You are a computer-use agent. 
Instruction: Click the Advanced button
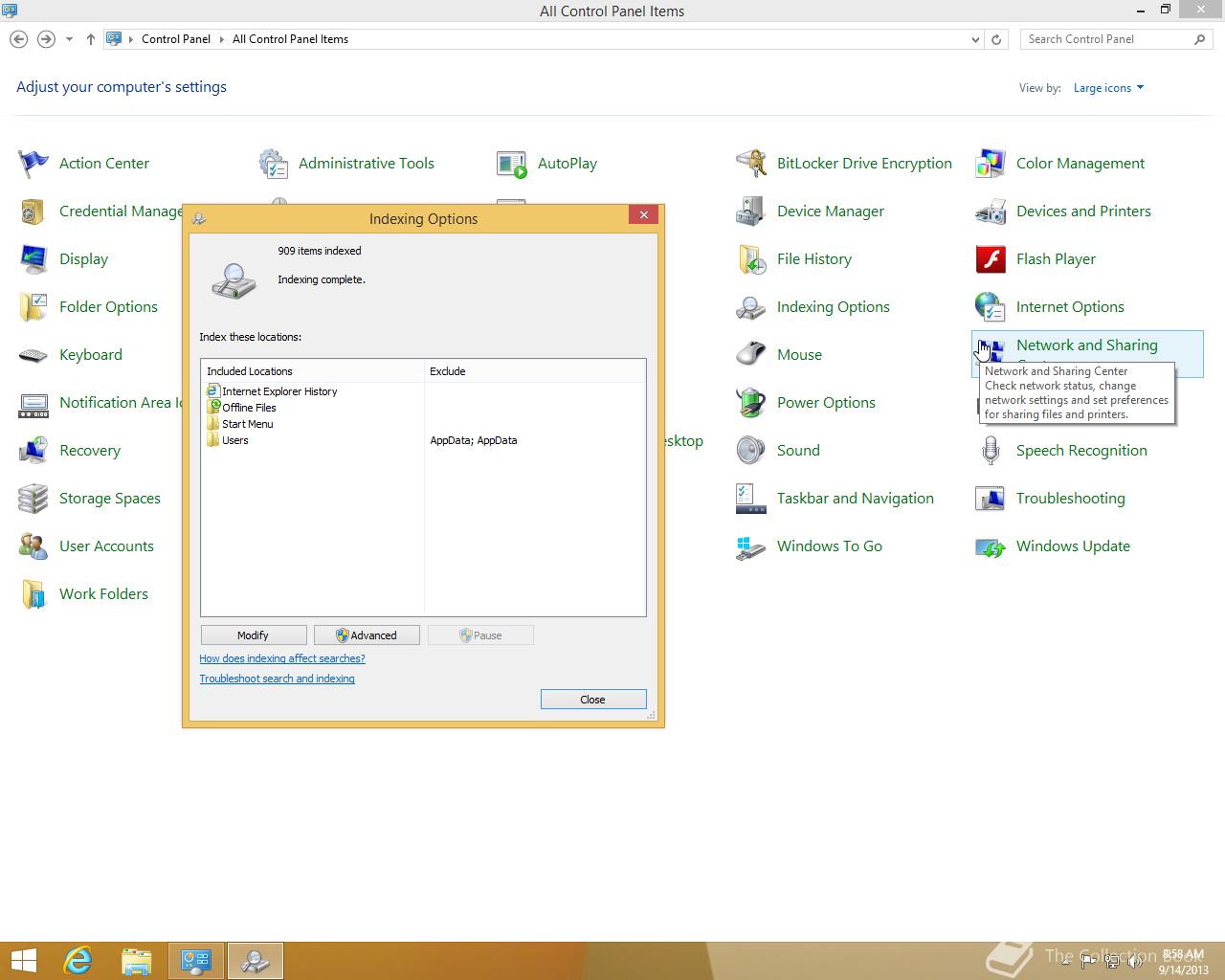click(x=367, y=635)
